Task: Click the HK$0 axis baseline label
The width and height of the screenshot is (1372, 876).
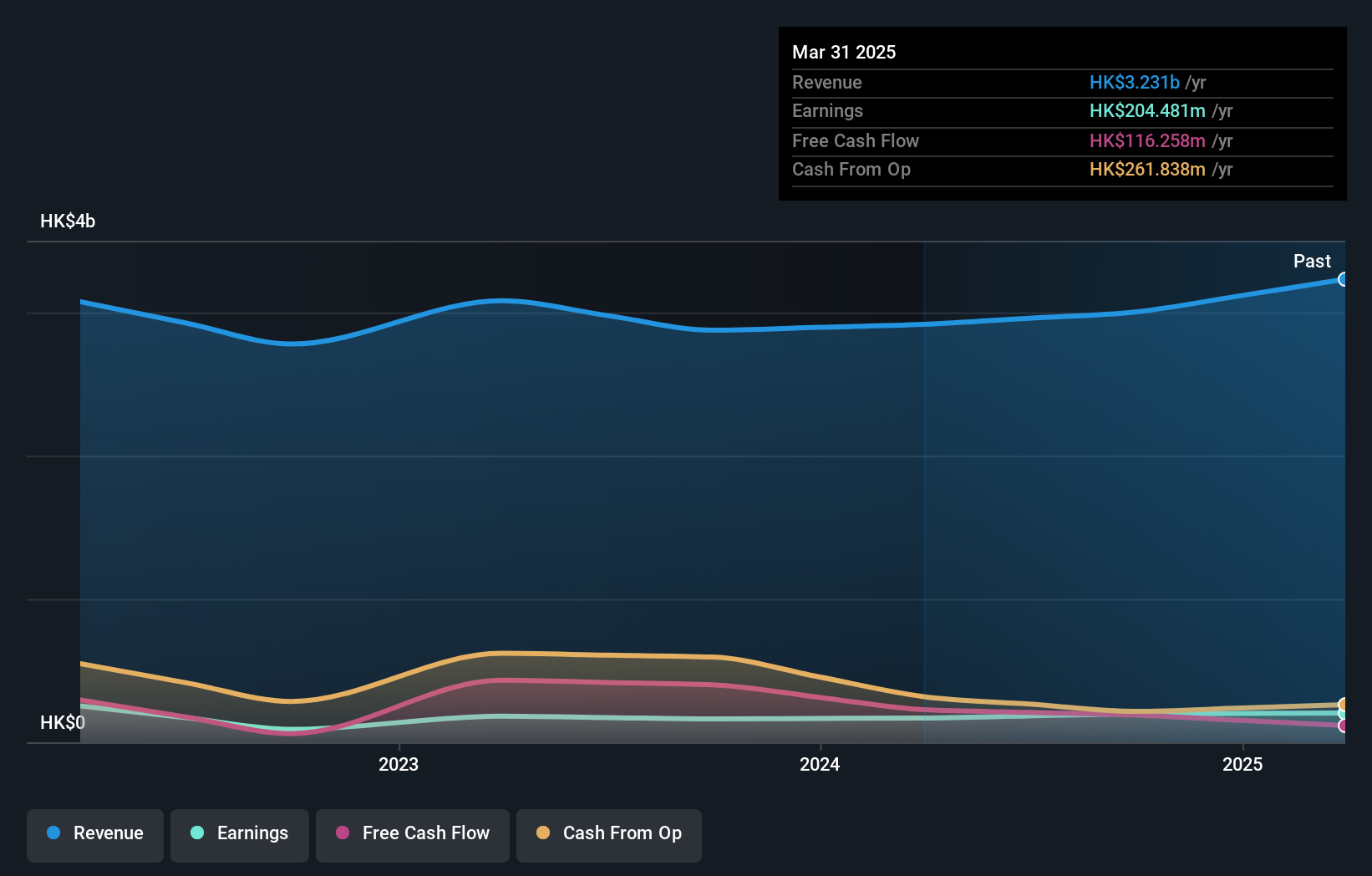Action: tap(63, 721)
